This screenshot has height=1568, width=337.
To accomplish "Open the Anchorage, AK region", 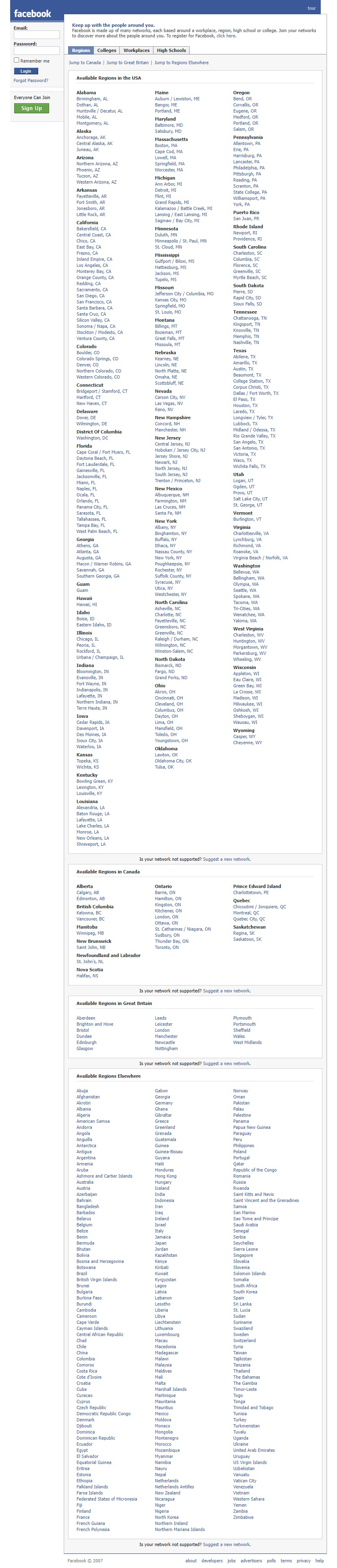I will click(91, 137).
